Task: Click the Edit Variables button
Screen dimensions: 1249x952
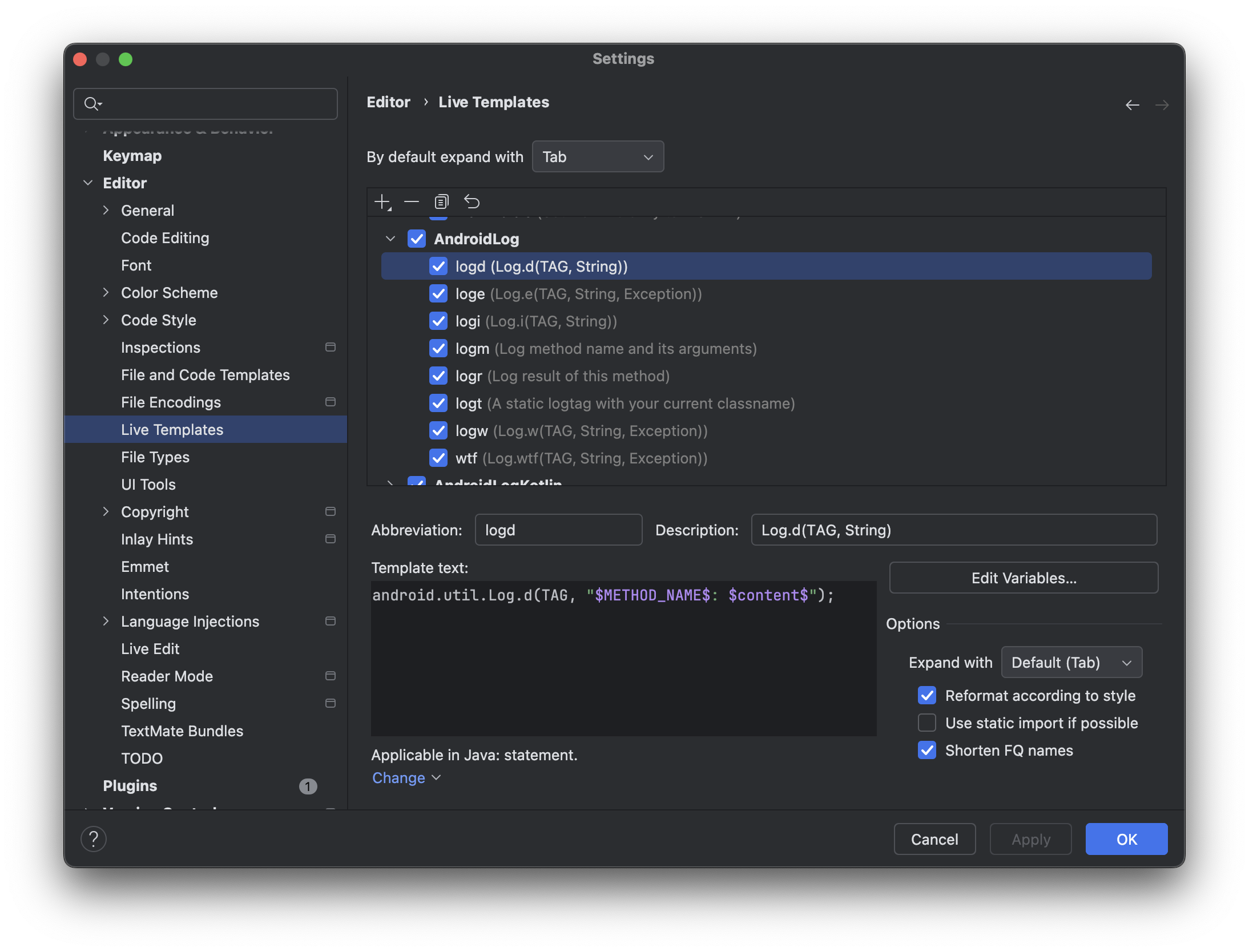Action: (1023, 578)
